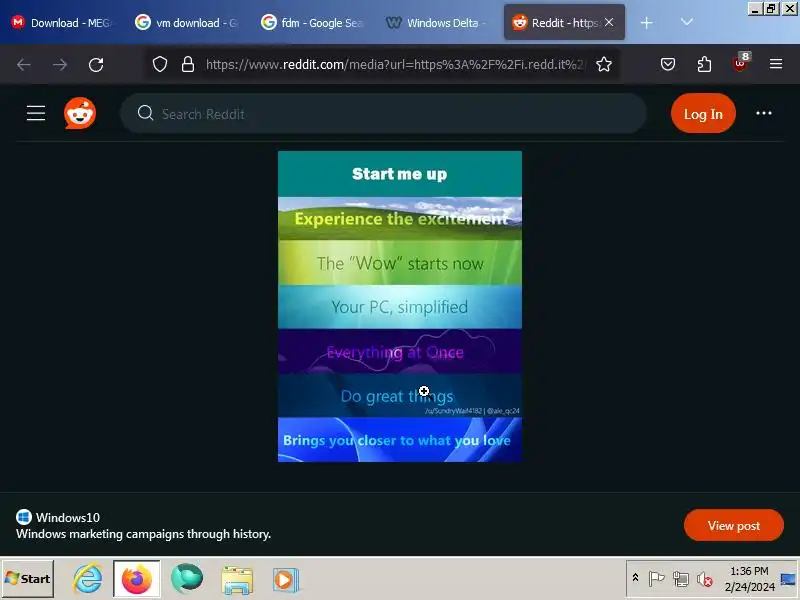Image resolution: width=800 pixels, height=600 pixels.
Task: Open a new browser tab
Action: (x=646, y=23)
